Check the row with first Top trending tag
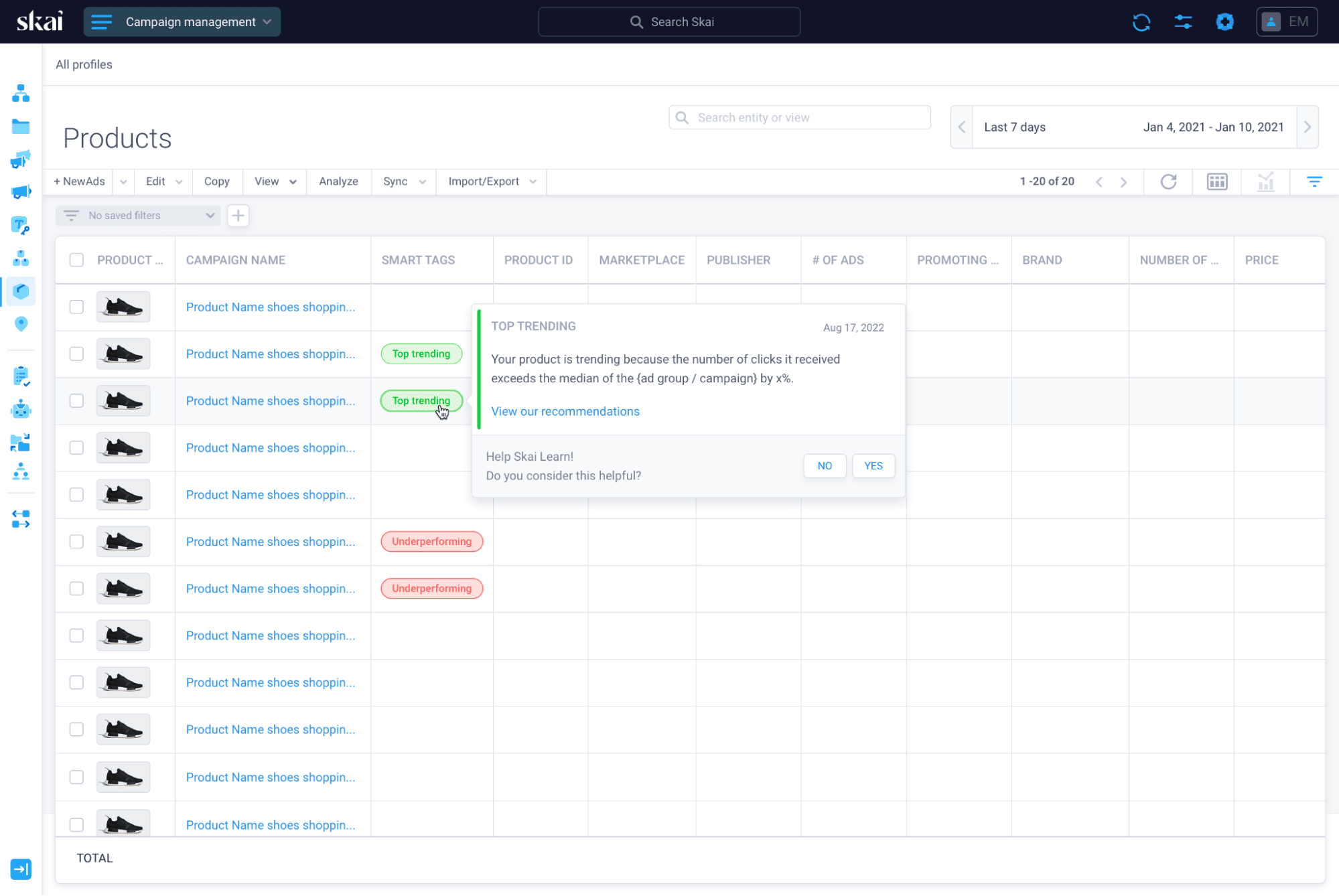This screenshot has height=896, width=1339. pos(76,354)
